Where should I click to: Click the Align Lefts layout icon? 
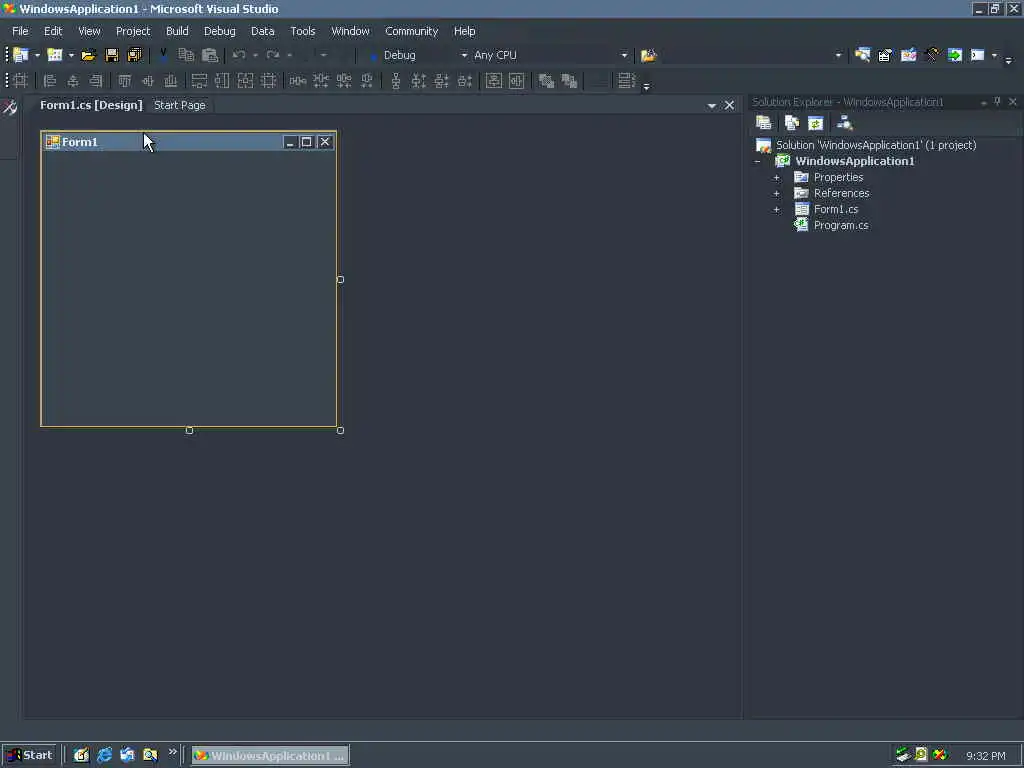[50, 81]
